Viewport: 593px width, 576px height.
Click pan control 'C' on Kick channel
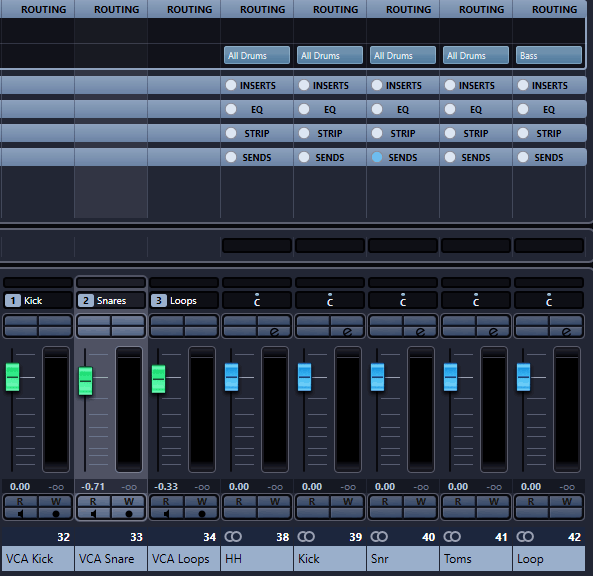coord(330,301)
